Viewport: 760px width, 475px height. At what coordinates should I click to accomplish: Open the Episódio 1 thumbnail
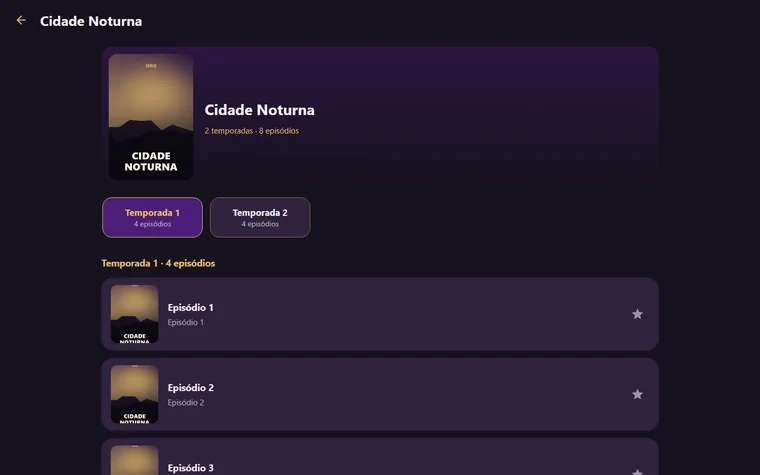coord(134,314)
